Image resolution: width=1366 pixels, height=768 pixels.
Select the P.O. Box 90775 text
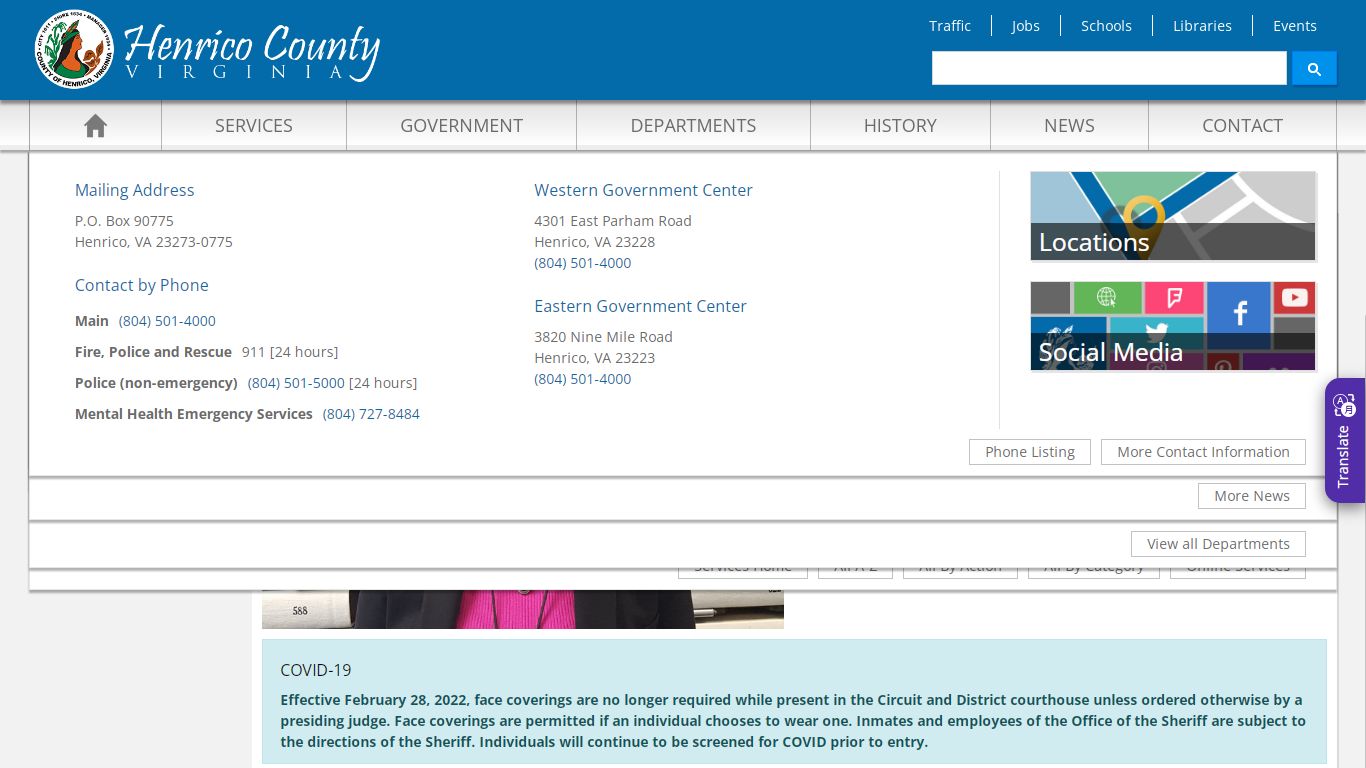124,221
